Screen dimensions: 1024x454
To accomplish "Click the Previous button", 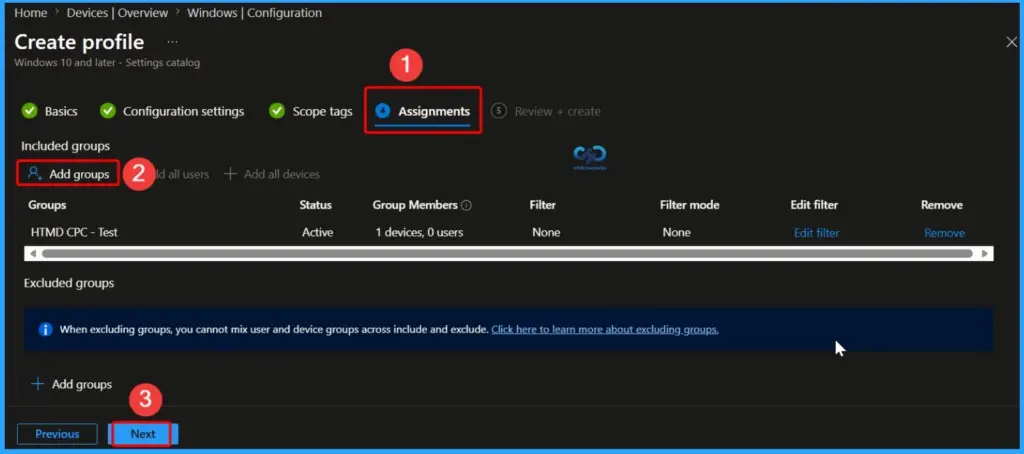I will [x=57, y=434].
